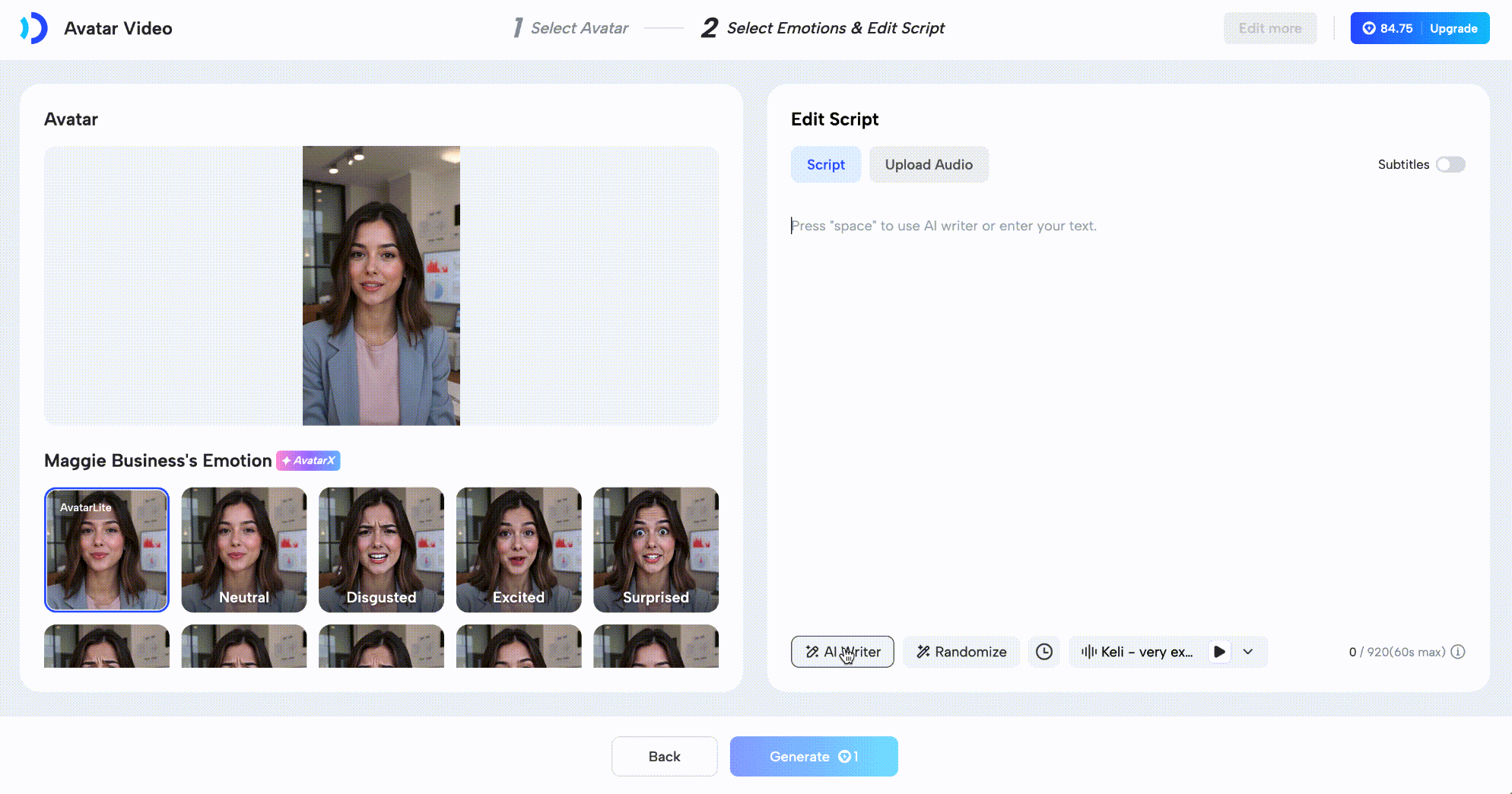The image size is (1512, 794).
Task: Click the character limit info icon
Action: [x=1458, y=652]
